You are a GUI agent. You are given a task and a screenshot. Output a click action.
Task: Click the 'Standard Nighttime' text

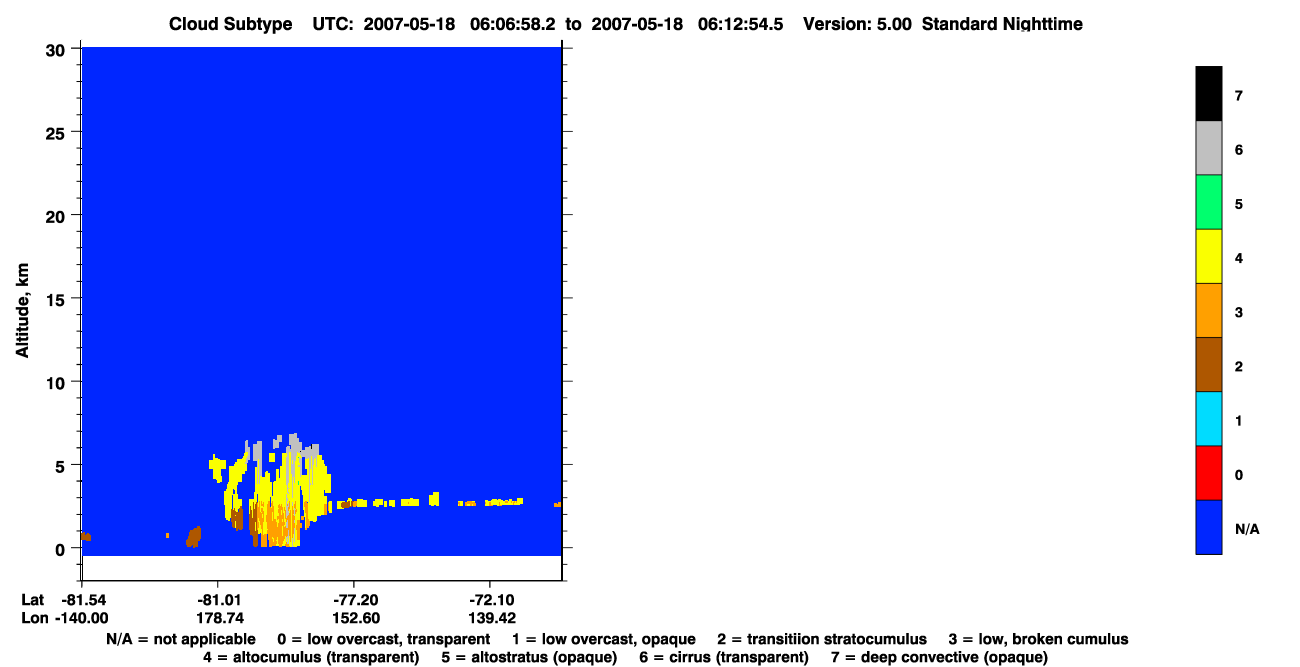click(1002, 24)
